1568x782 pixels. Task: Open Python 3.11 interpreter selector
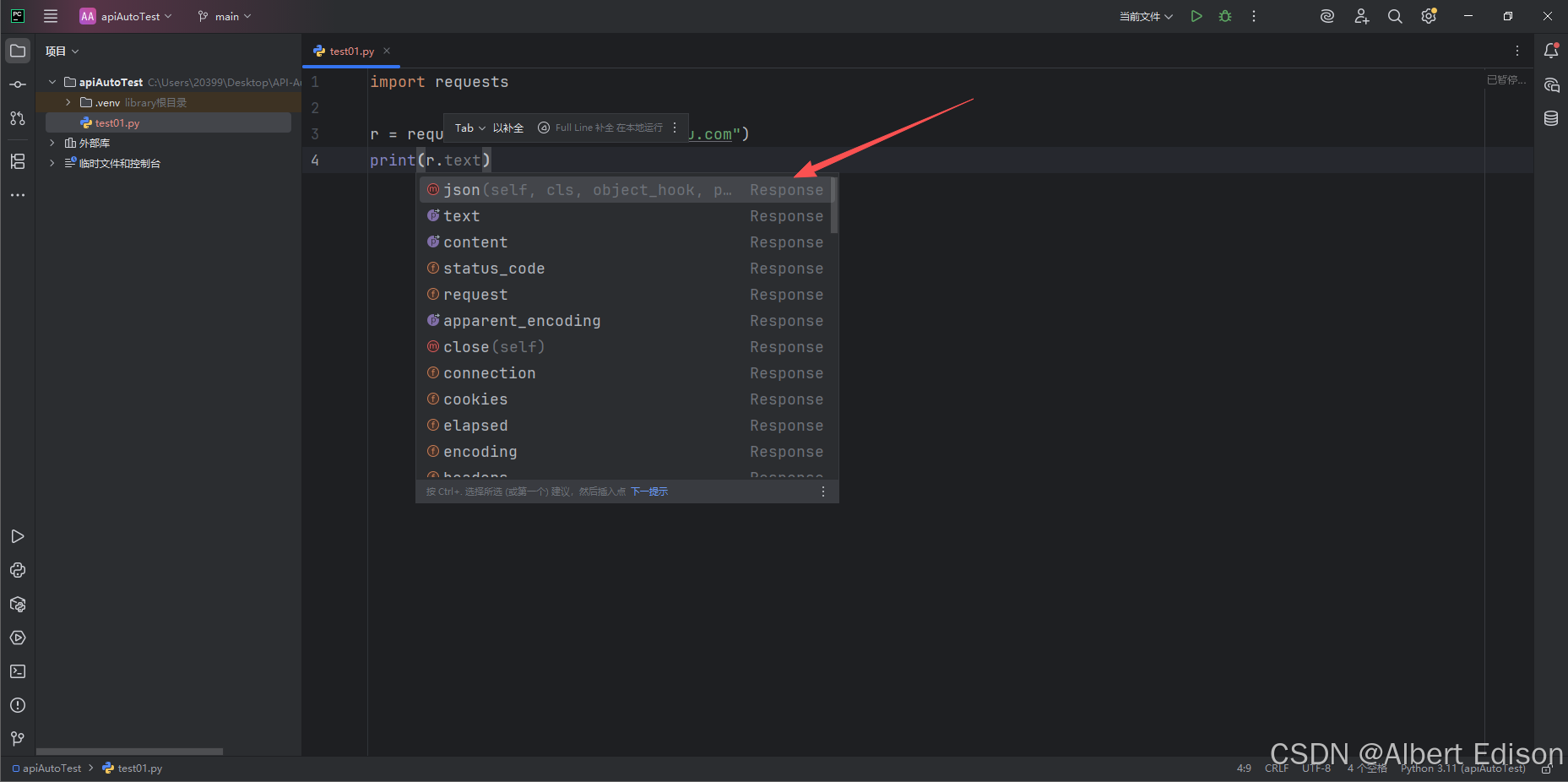point(1463,768)
